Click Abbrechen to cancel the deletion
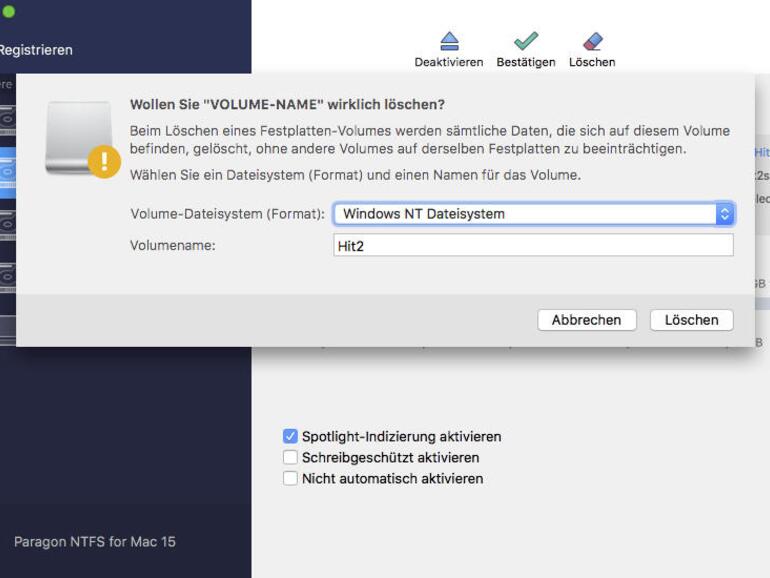Viewport: 770px width, 578px height. pos(587,320)
